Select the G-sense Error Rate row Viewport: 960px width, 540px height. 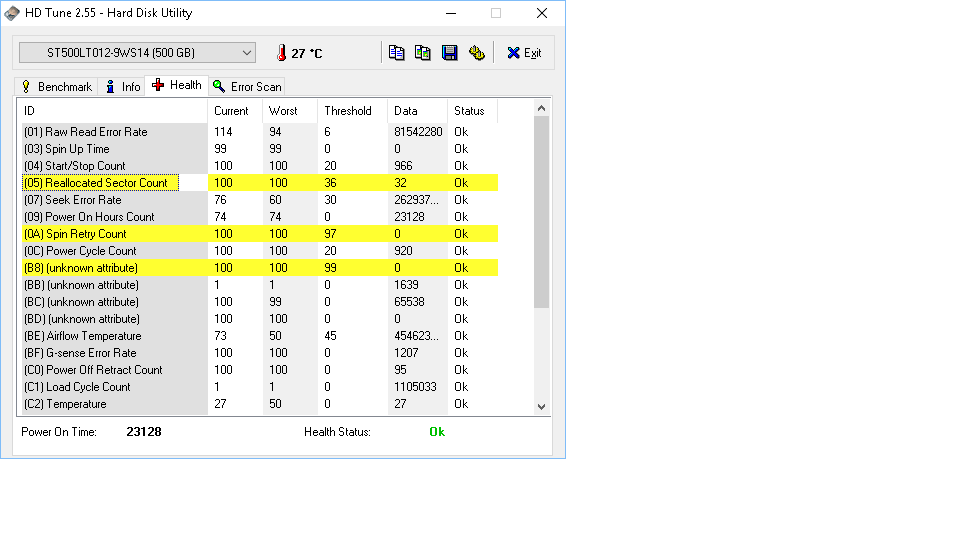260,353
